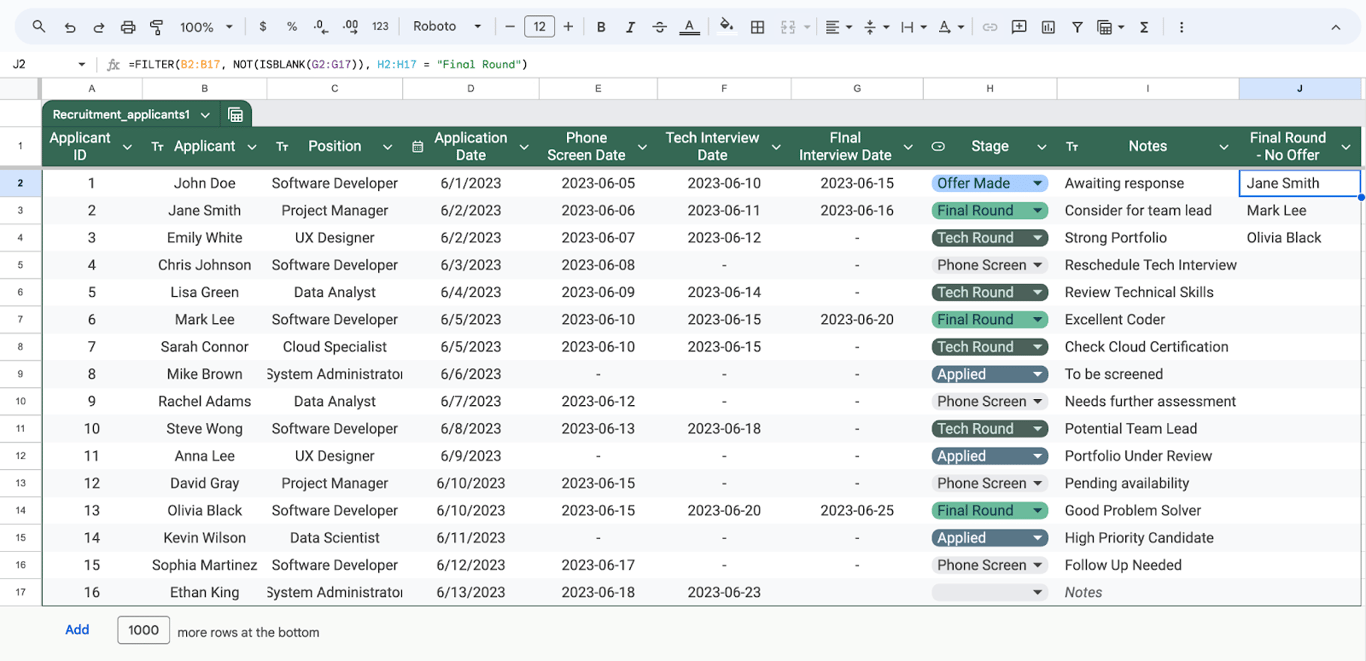Screen dimensions: 1366x661
Task: Format as currency
Action: coord(262,27)
